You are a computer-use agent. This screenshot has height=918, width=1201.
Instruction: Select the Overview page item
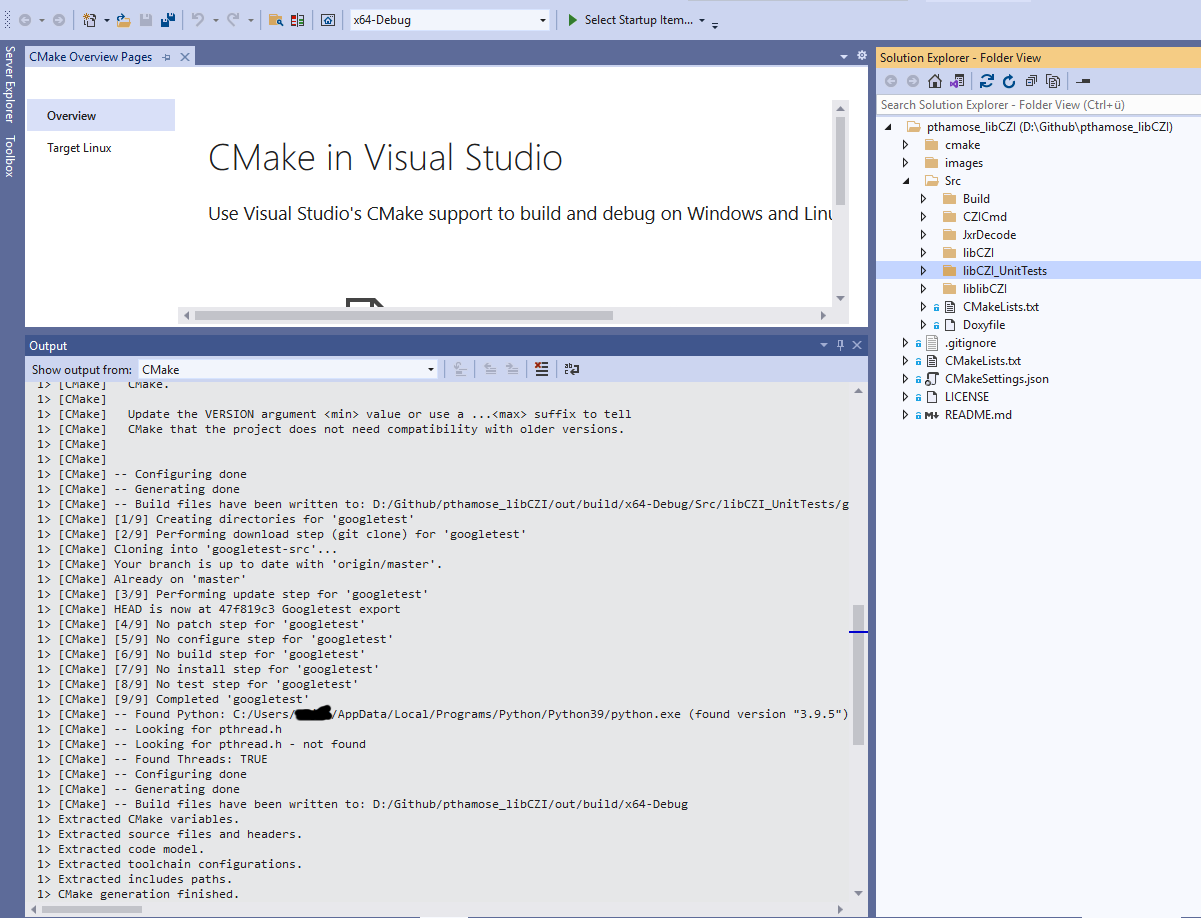(100, 116)
